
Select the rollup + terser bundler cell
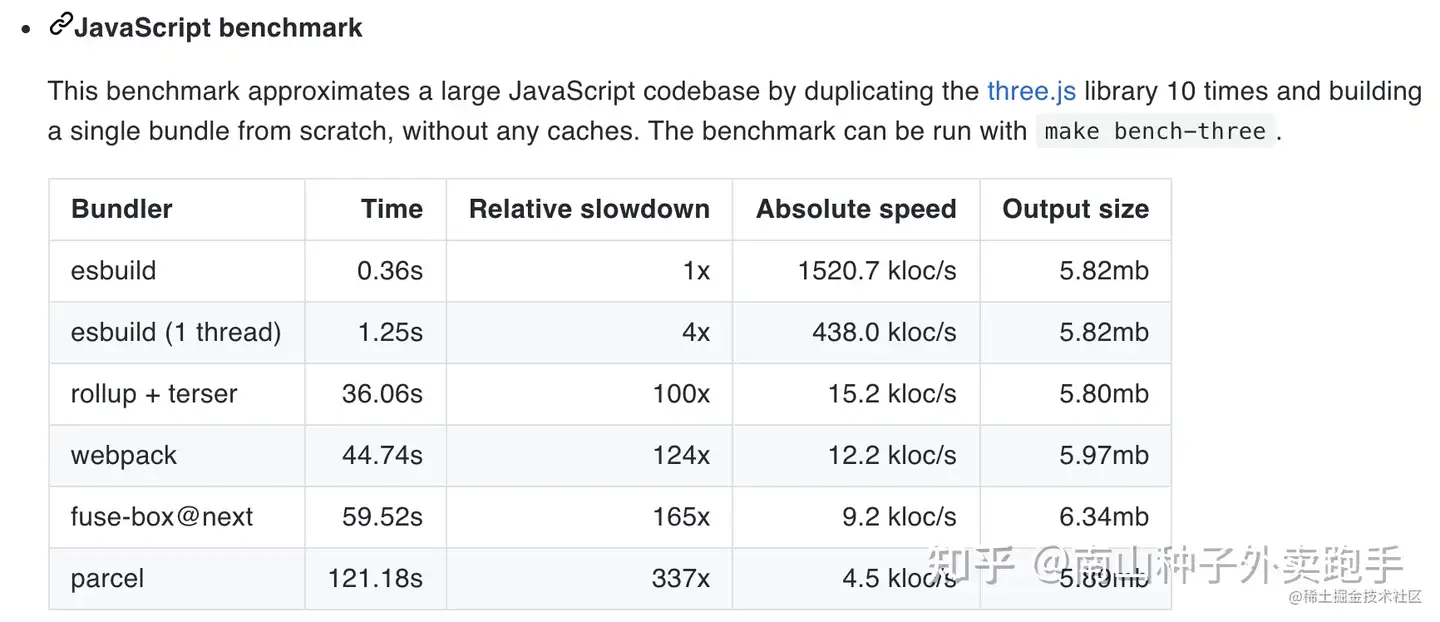point(154,394)
